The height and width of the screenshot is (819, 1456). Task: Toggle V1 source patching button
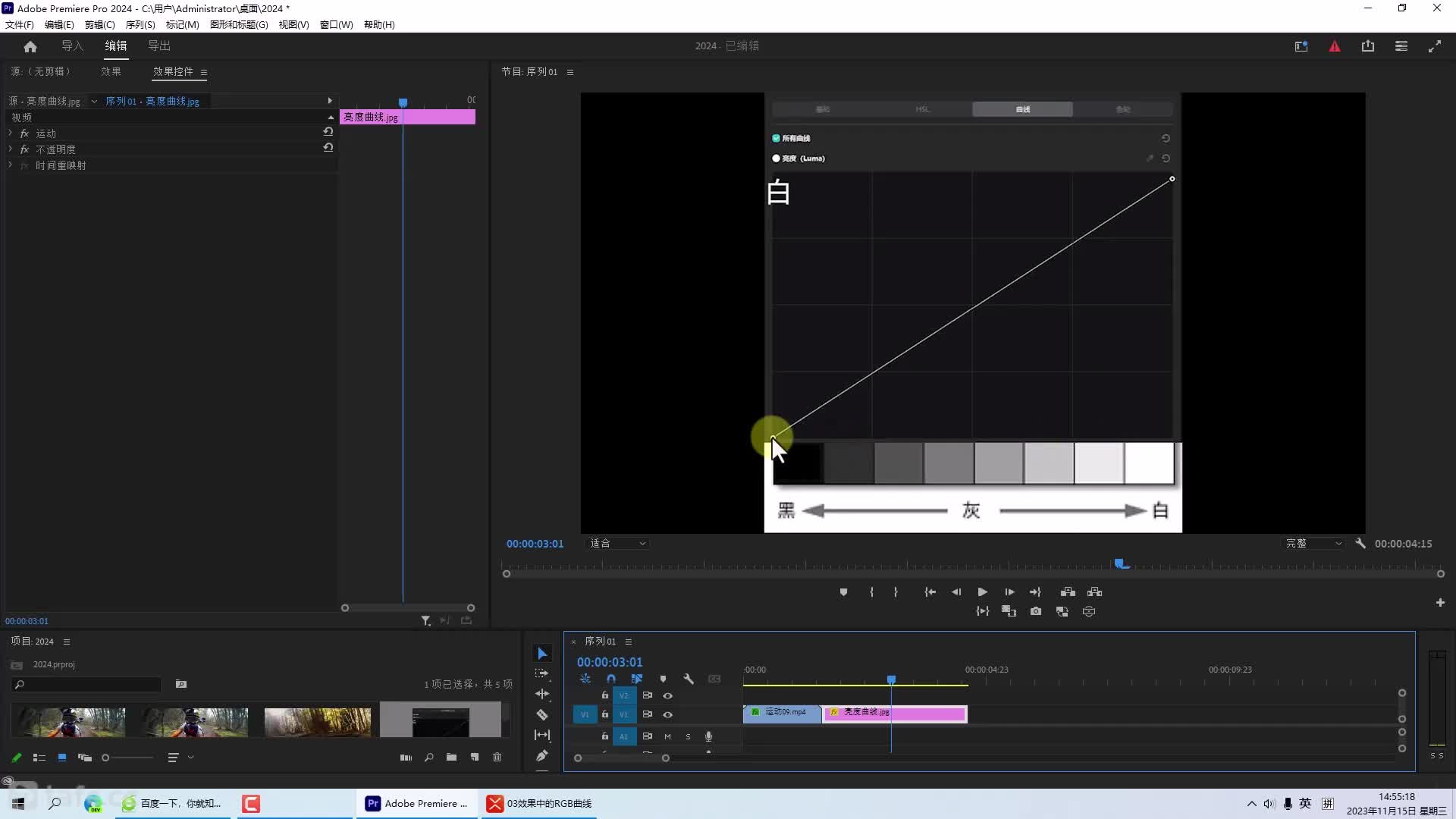(x=585, y=714)
